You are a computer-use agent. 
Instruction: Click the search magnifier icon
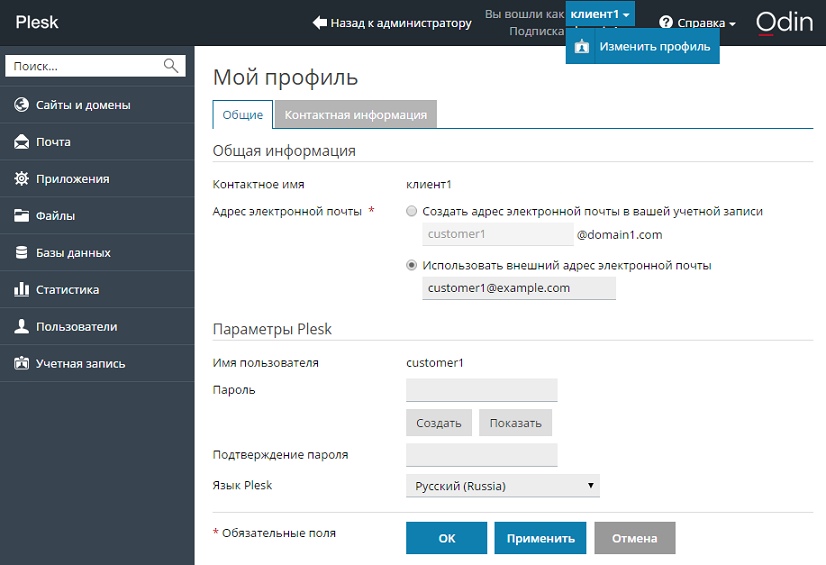(171, 66)
